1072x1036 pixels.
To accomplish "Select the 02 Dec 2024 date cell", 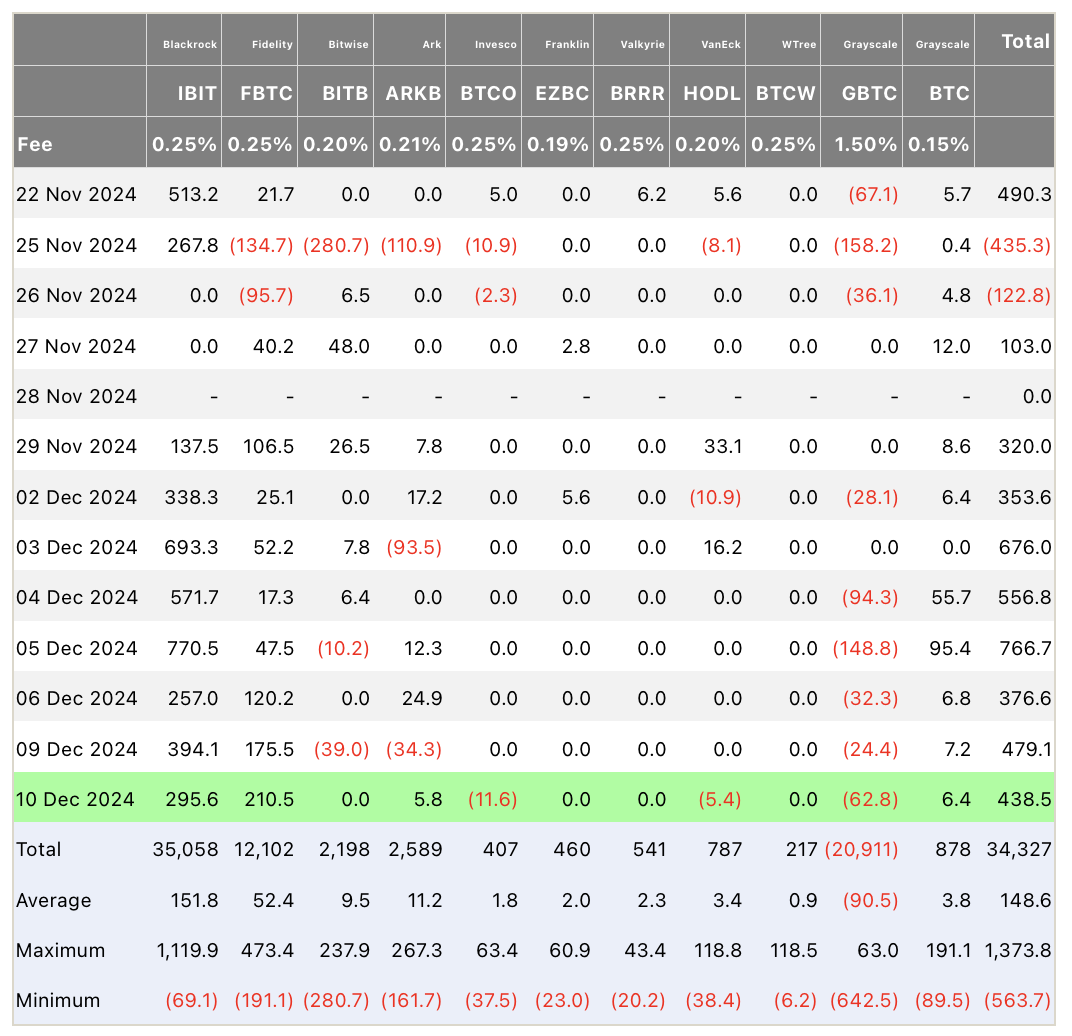I will [x=76, y=497].
